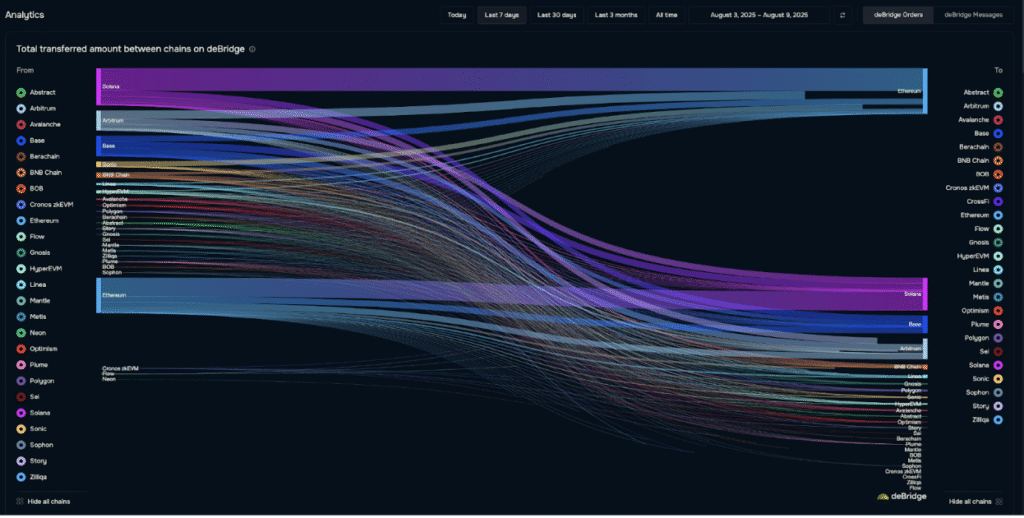Toggle Gnosis icon in From list
1024x518 pixels.
pos(21,253)
